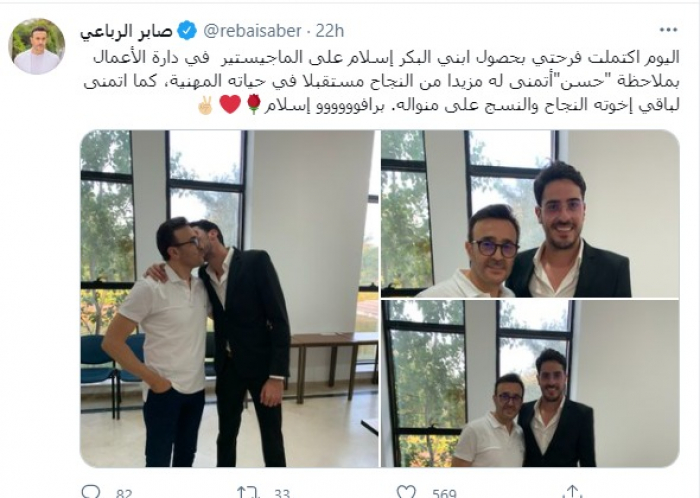Screen dimensions: 700x498
Task: Open the three-dot more options menu
Action: [668, 30]
